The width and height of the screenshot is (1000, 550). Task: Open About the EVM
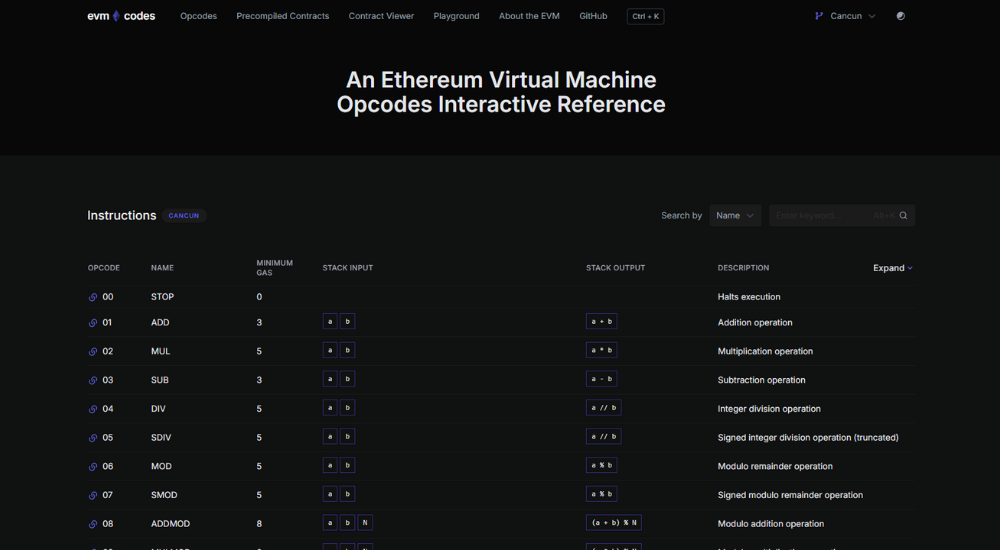(x=529, y=16)
